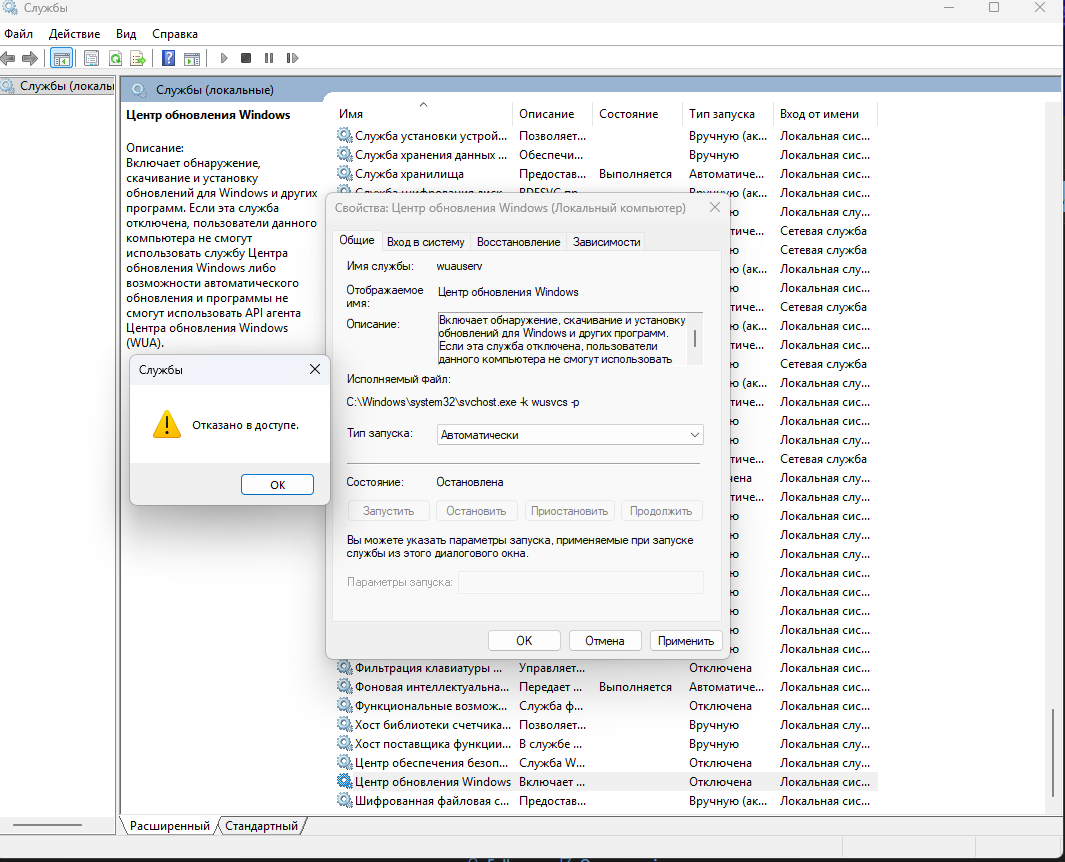Screen dimensions: 1065x862
Task: Refresh the services list via toolbar icon
Action: click(x=115, y=58)
